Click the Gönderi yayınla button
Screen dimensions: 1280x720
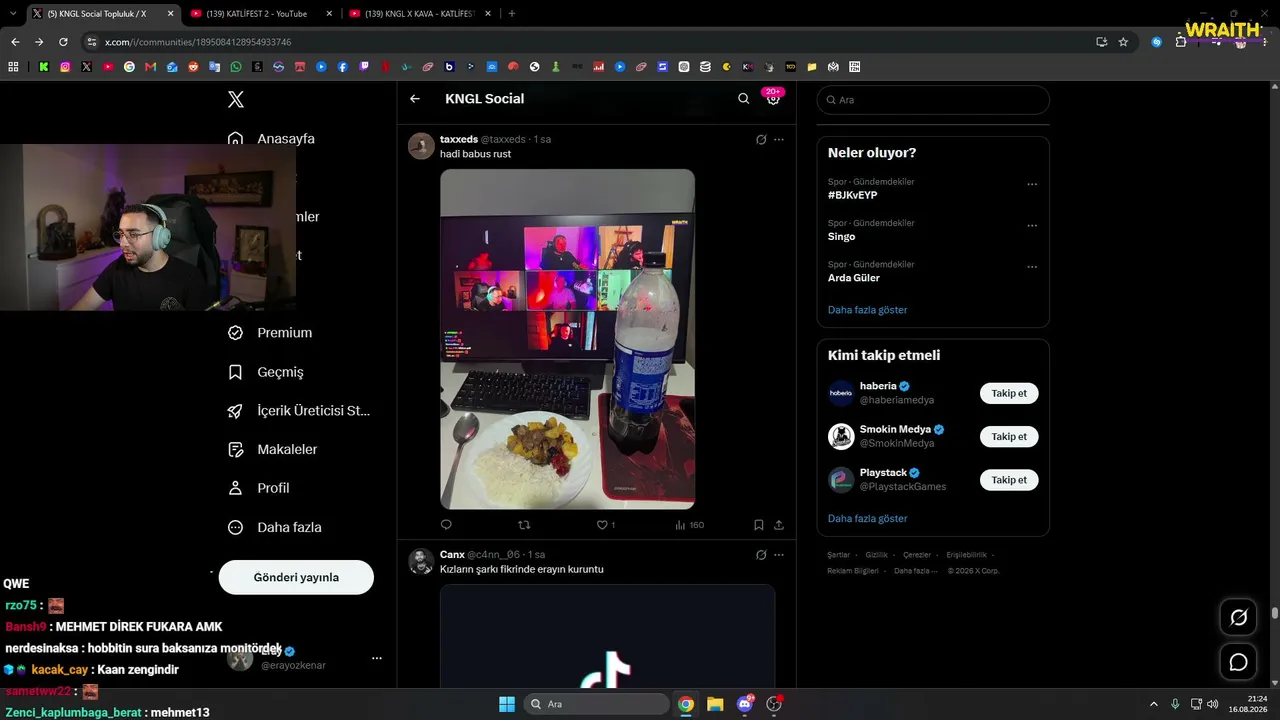(296, 577)
